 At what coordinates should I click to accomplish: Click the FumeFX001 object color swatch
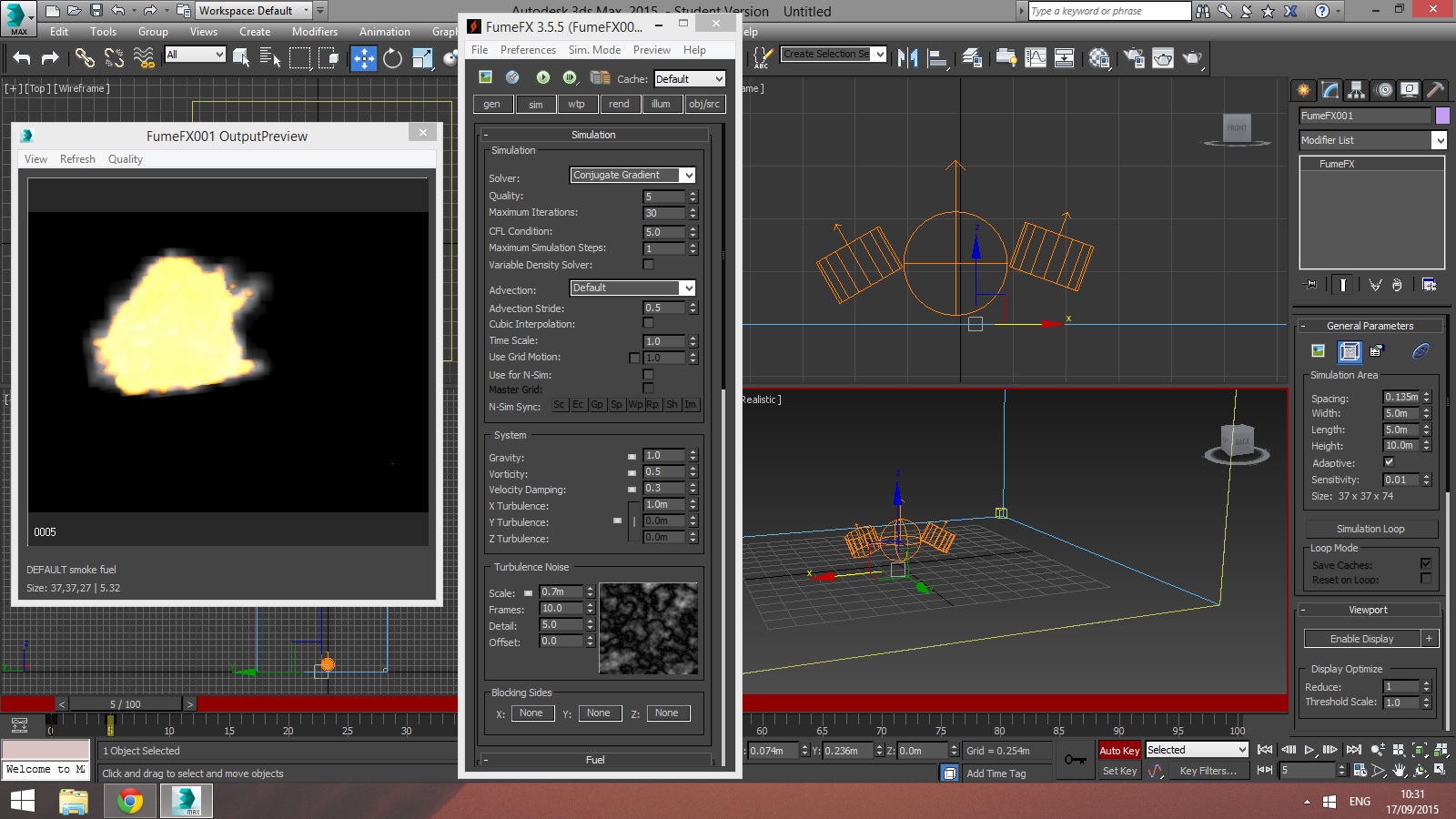pyautogui.click(x=1442, y=116)
